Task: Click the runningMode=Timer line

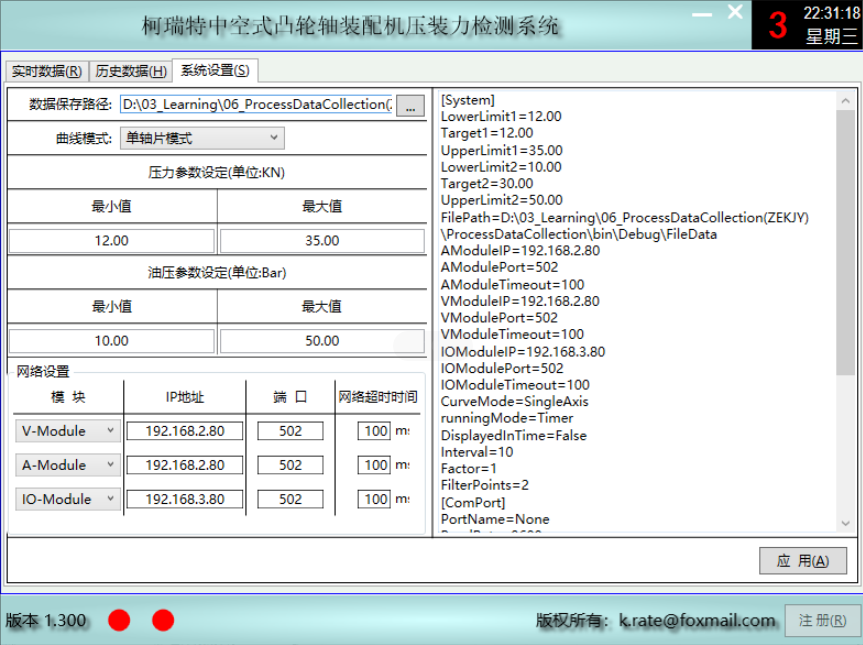Action: (507, 418)
